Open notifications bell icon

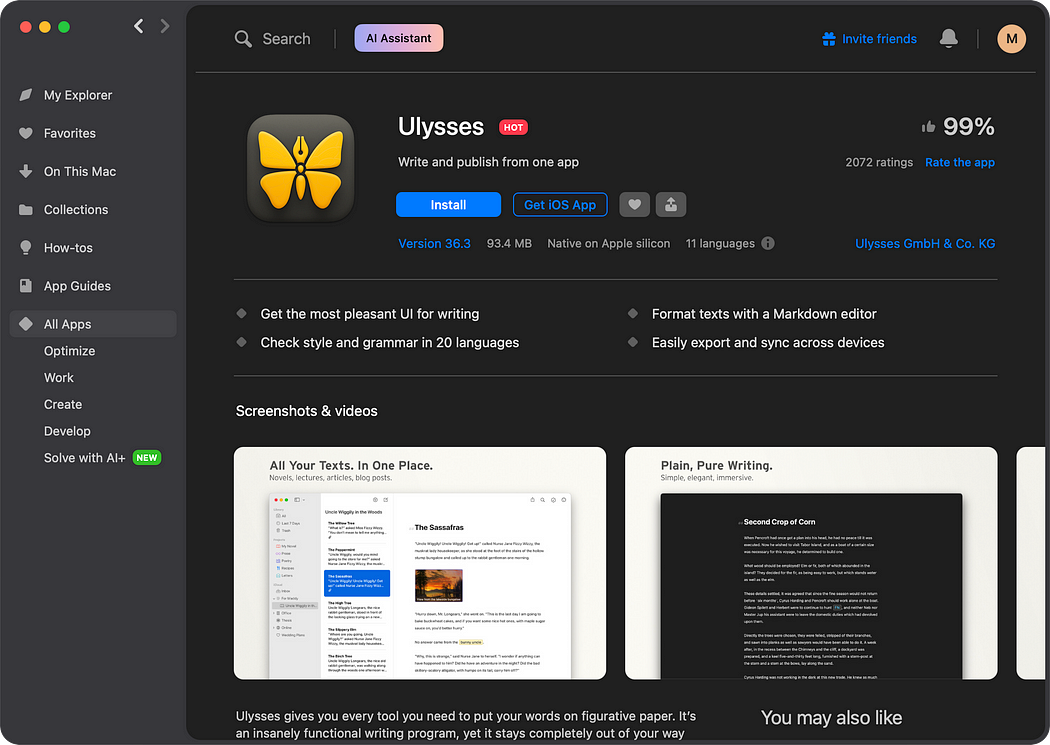pyautogui.click(x=948, y=39)
